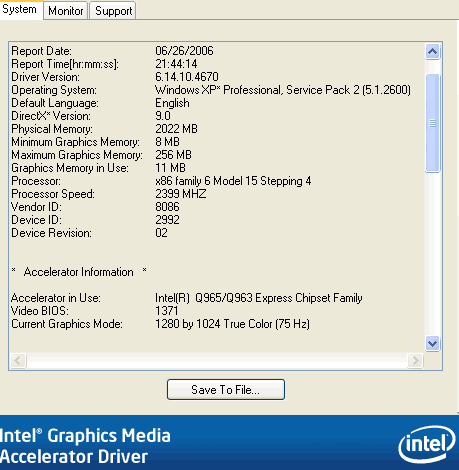Click the horizontal scrollbar right arrow

tap(415, 360)
